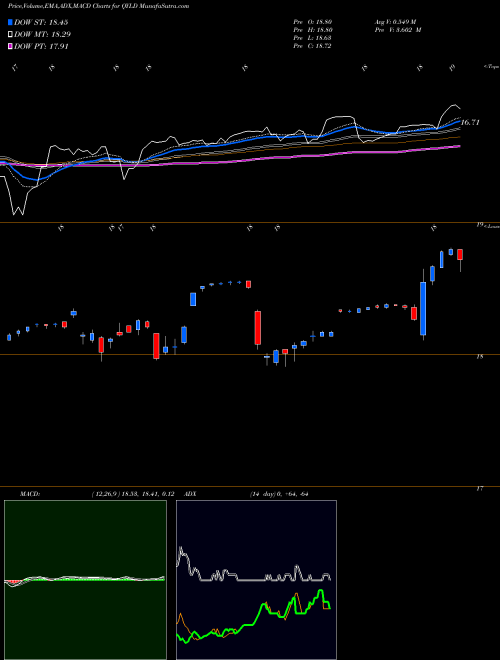
Task: Click the 18 price axis label
Action: pos(479,357)
